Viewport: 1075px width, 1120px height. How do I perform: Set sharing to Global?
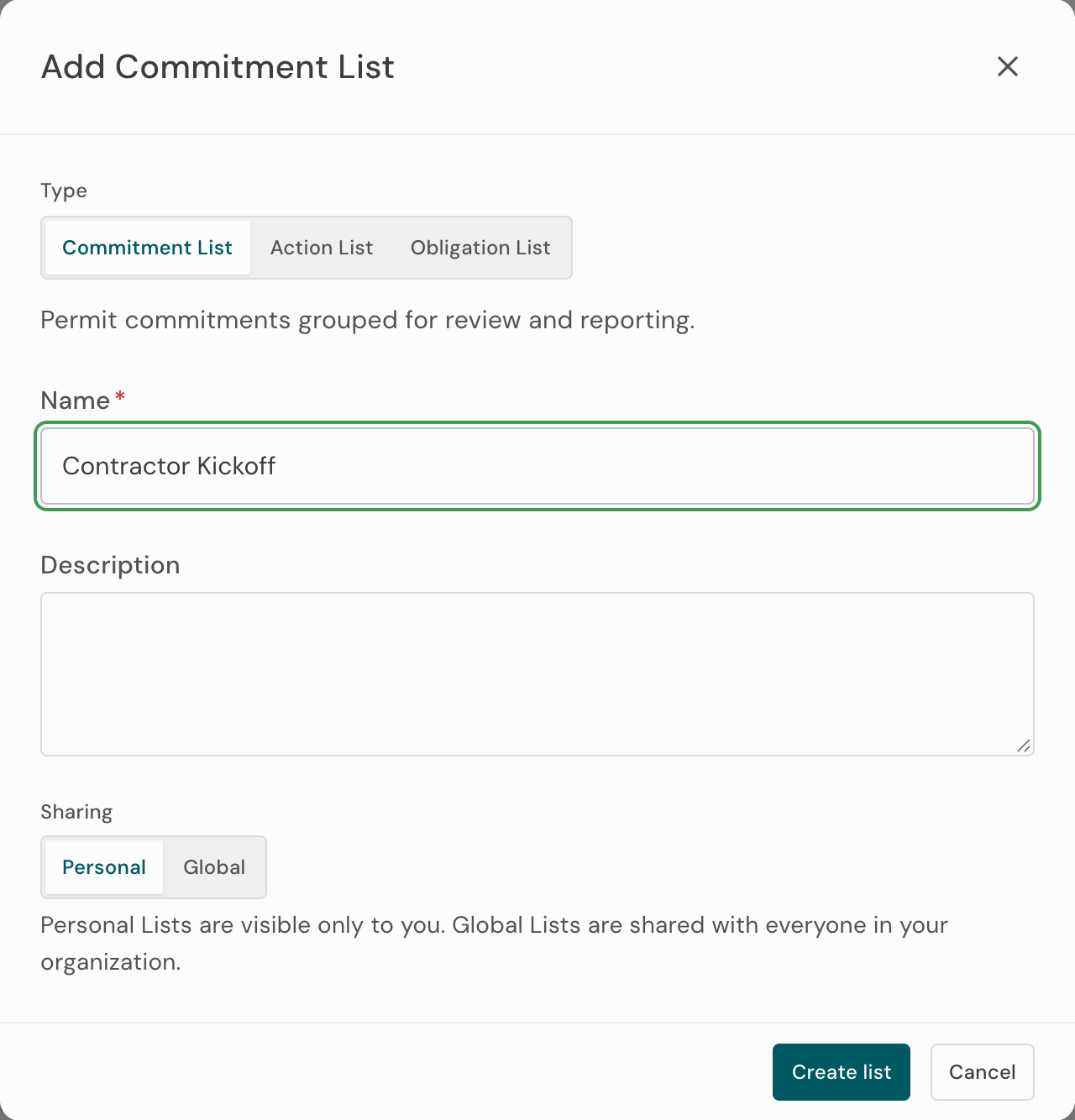[x=214, y=867]
